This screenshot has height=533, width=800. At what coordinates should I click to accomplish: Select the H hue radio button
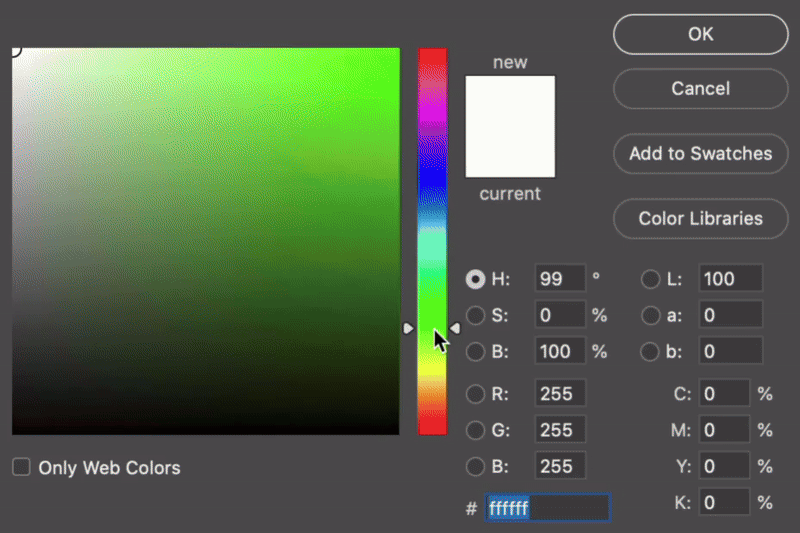pyautogui.click(x=476, y=279)
